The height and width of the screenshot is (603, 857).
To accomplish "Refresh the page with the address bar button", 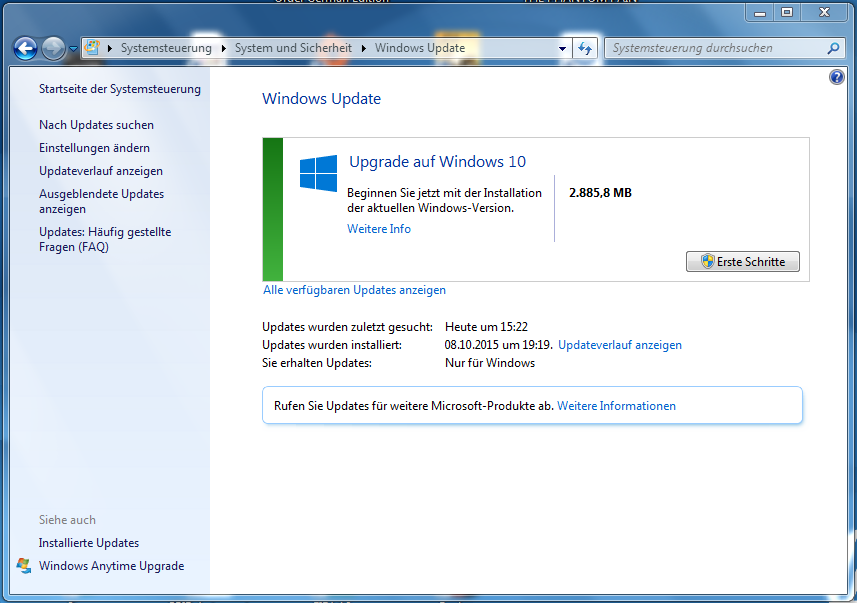I will 585,48.
